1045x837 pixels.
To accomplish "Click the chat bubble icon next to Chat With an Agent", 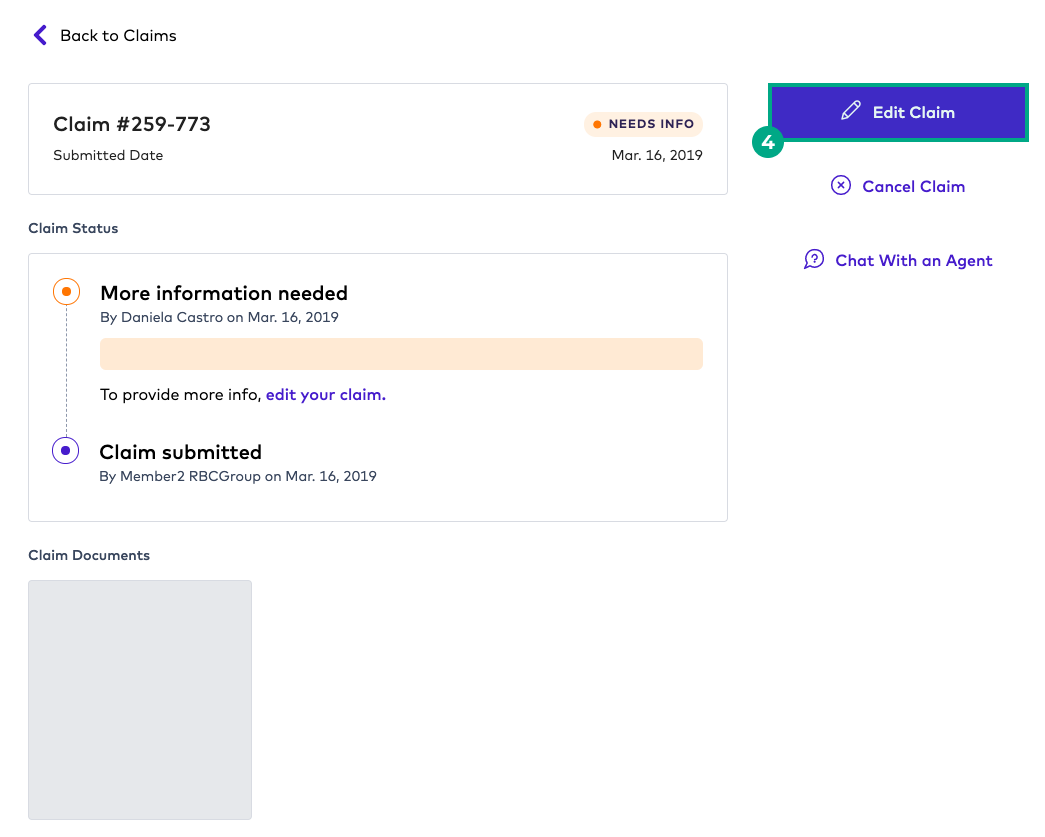I will coord(814,259).
